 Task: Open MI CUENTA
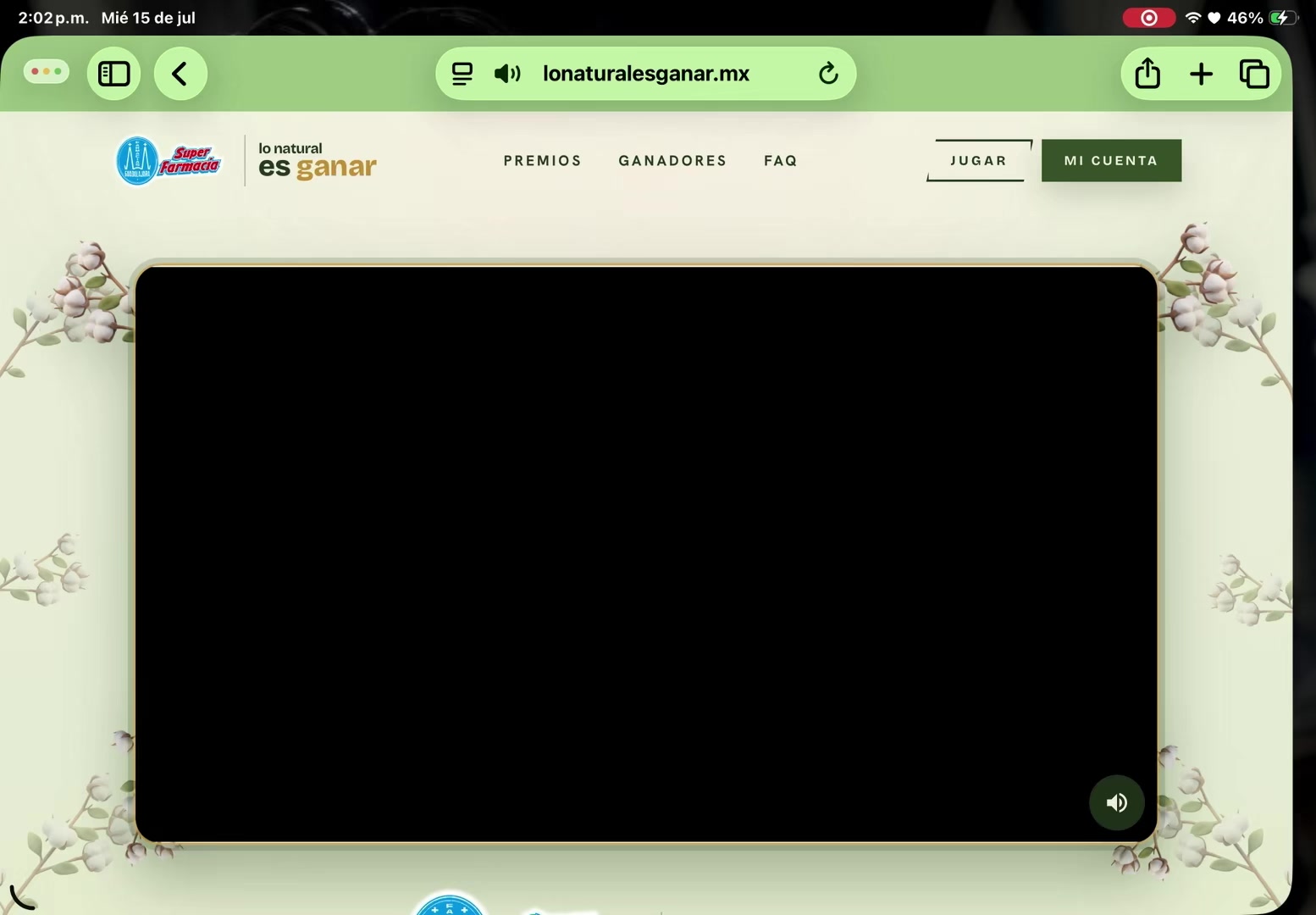coord(1111,161)
